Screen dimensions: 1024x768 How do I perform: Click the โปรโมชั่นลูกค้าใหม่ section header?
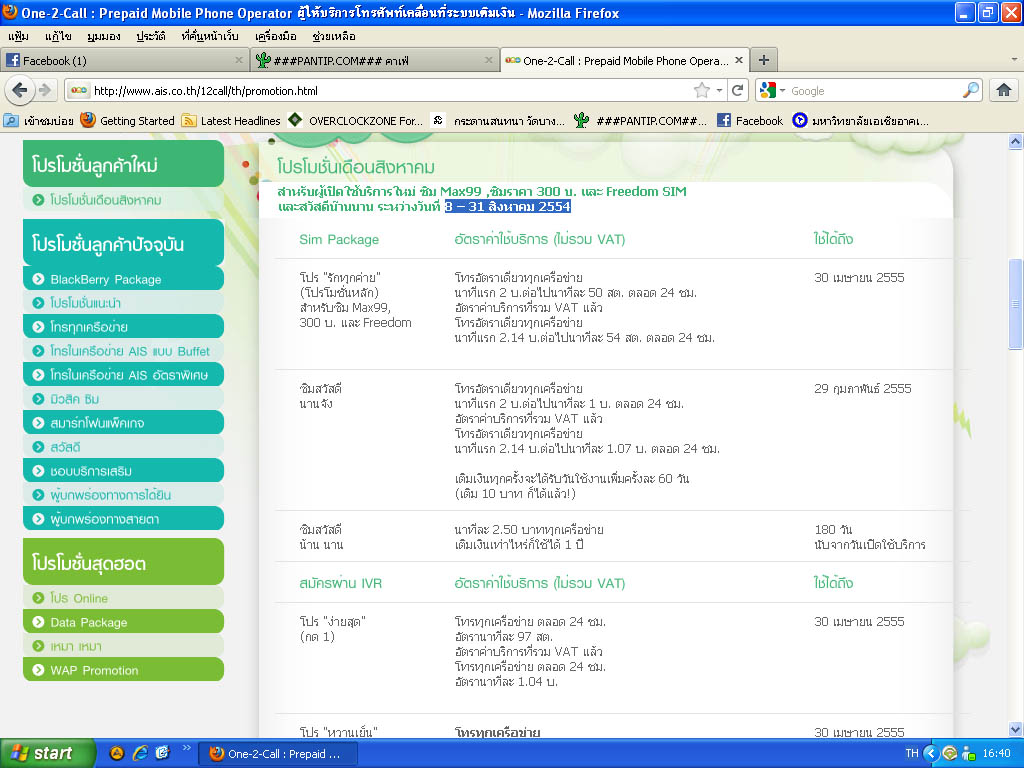pos(123,164)
